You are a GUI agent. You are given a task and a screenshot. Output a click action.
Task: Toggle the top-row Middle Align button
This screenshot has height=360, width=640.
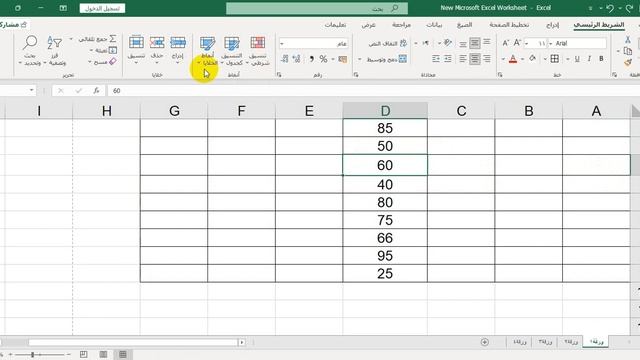tap(474, 43)
